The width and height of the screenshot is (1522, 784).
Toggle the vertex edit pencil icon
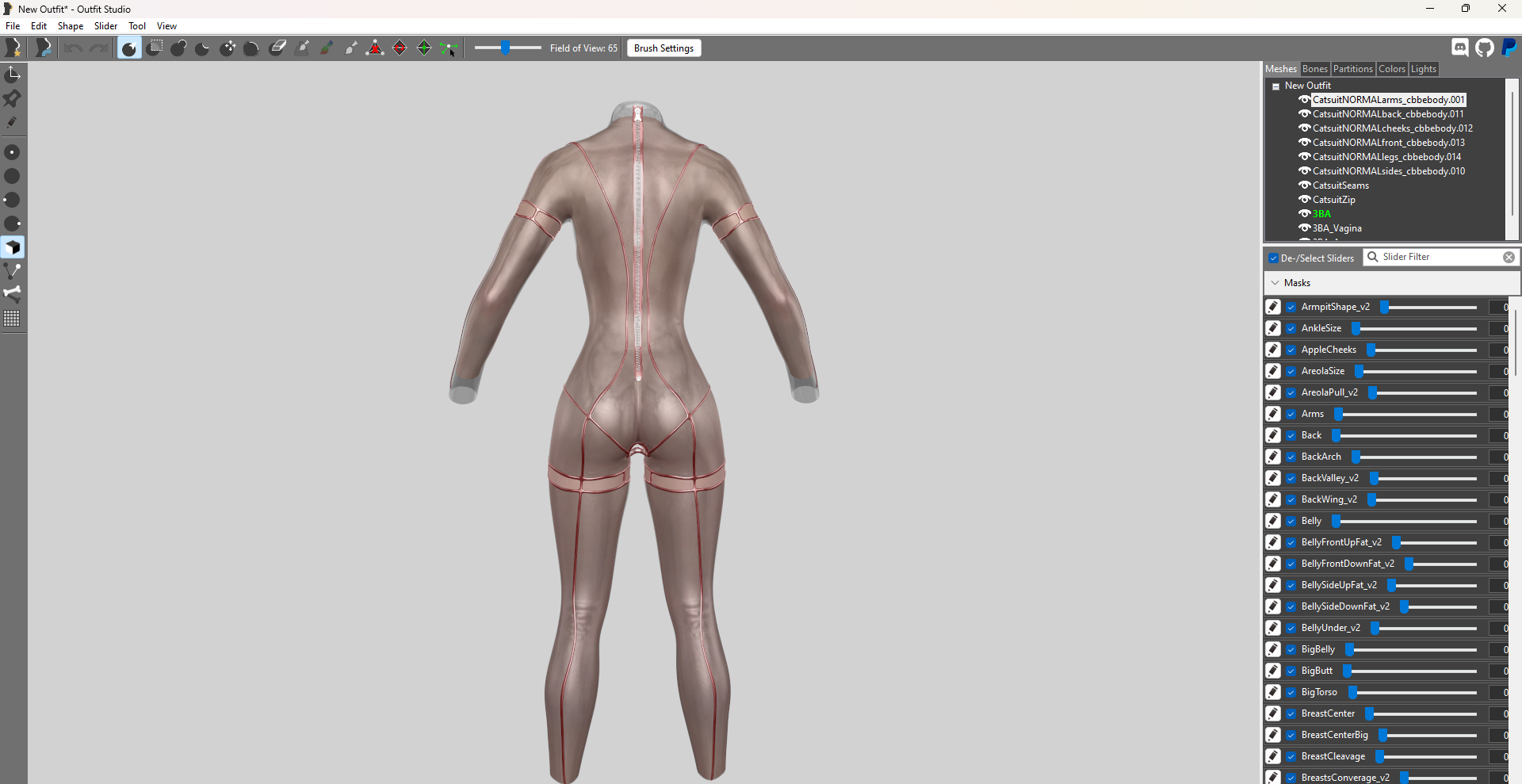[x=12, y=122]
